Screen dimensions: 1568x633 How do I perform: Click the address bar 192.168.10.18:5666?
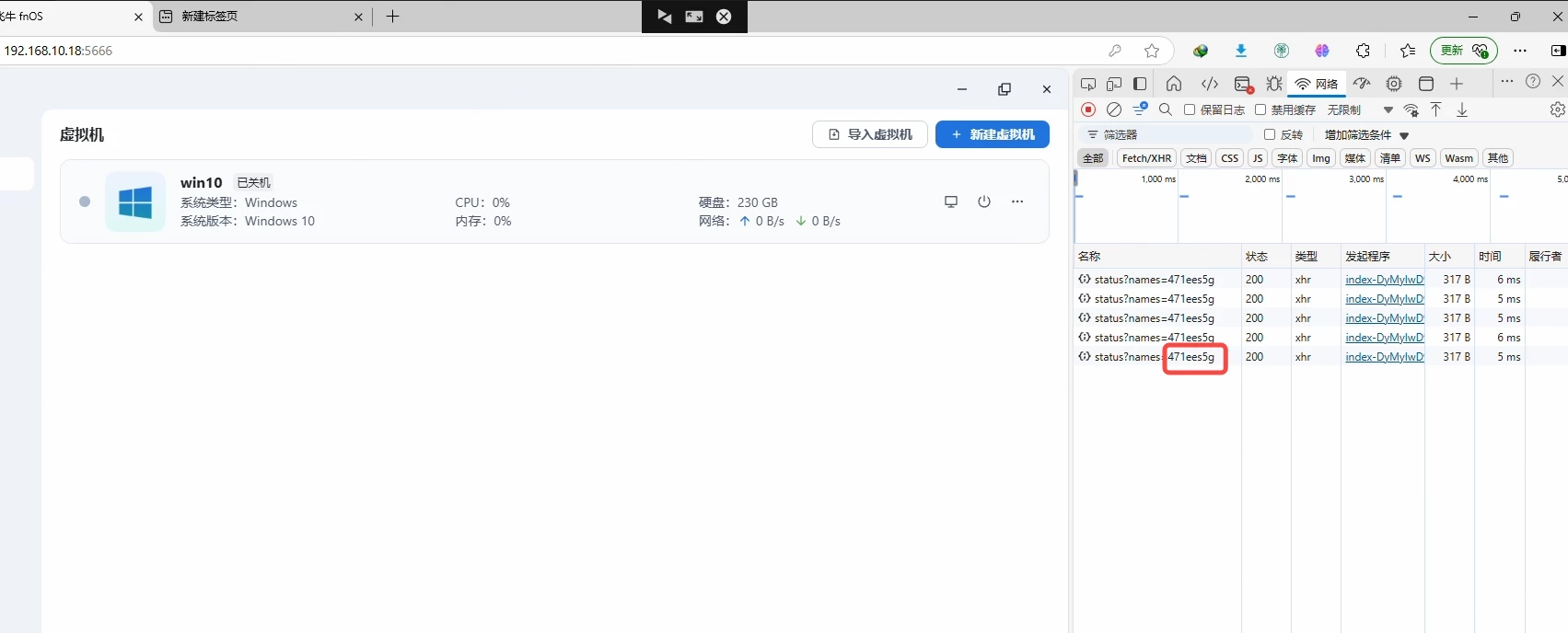tap(58, 51)
